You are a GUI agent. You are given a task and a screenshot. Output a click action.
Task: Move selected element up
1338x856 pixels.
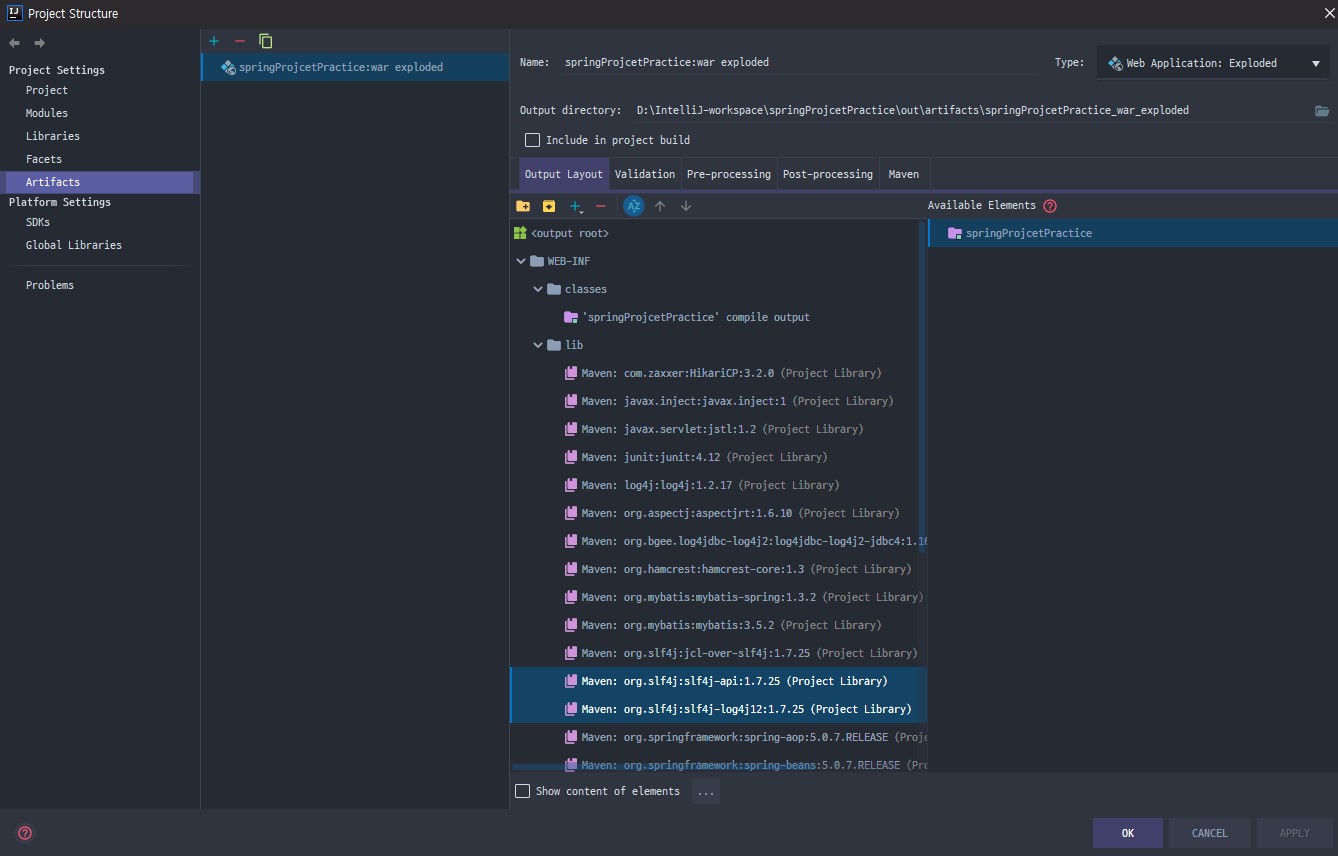[660, 206]
